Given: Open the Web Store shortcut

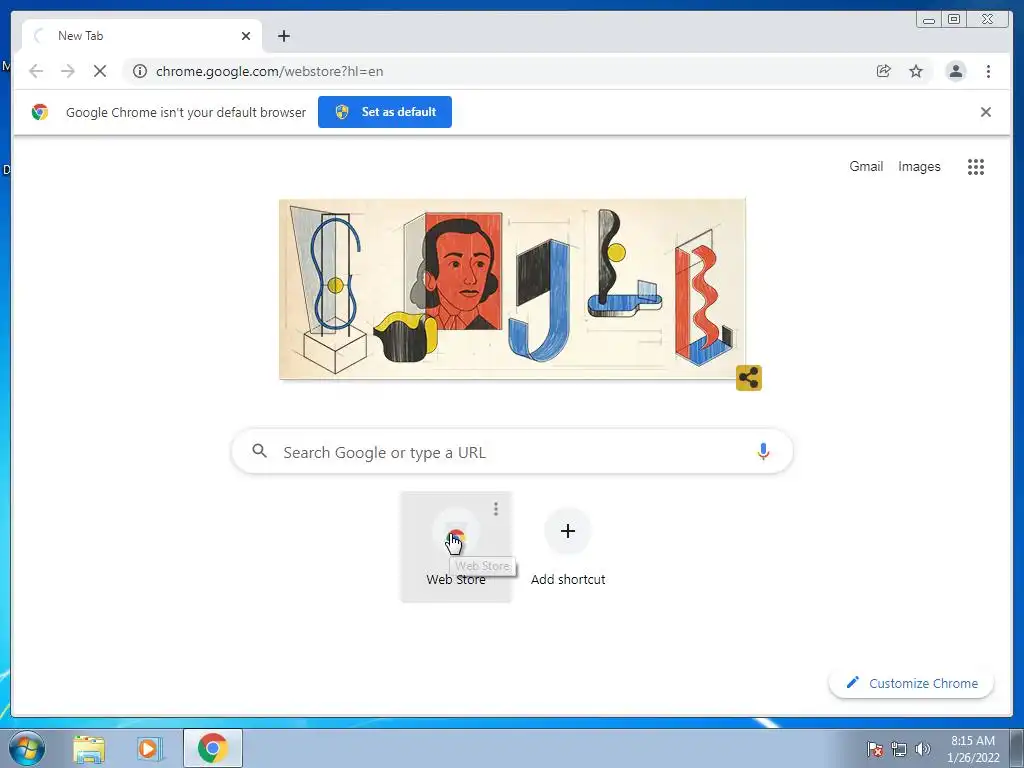Looking at the screenshot, I should [456, 547].
